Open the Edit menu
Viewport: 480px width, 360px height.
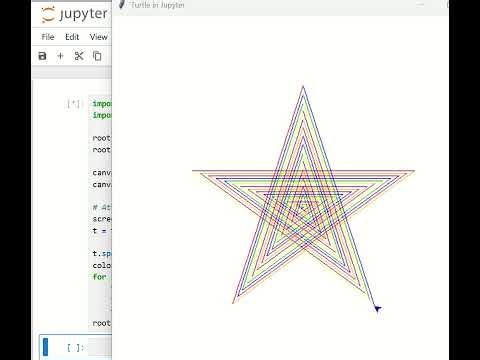click(72, 37)
